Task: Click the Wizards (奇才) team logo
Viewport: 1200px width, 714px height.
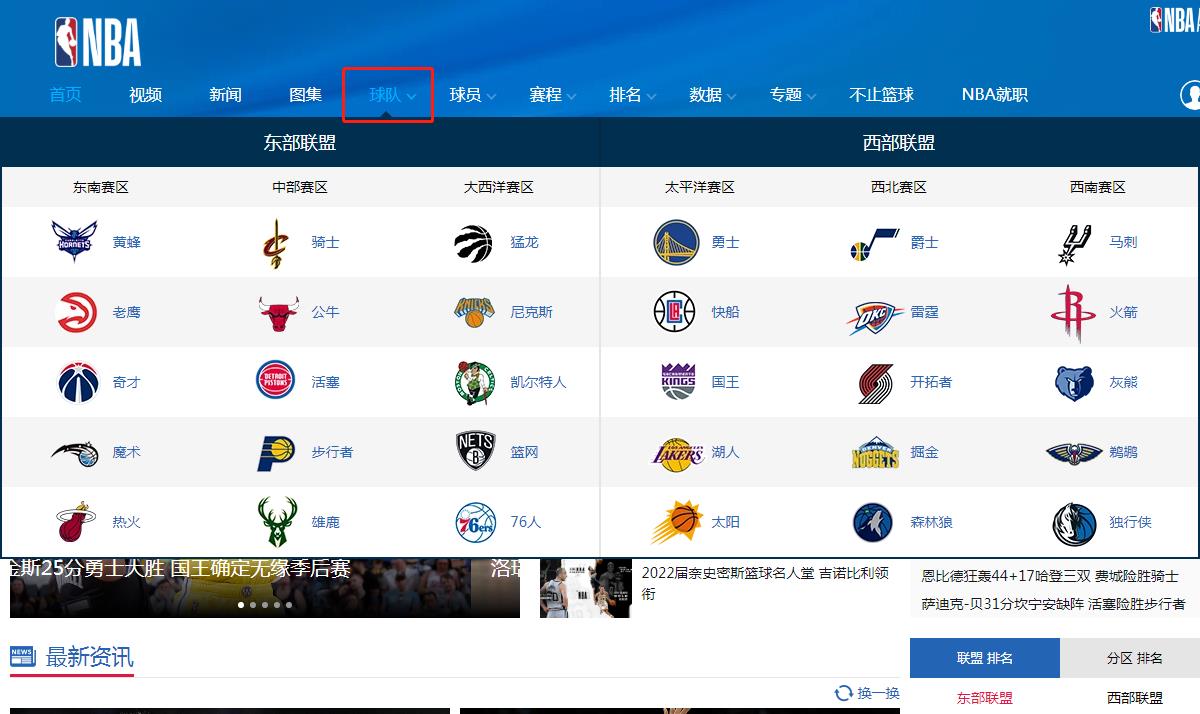Action: coord(77,382)
